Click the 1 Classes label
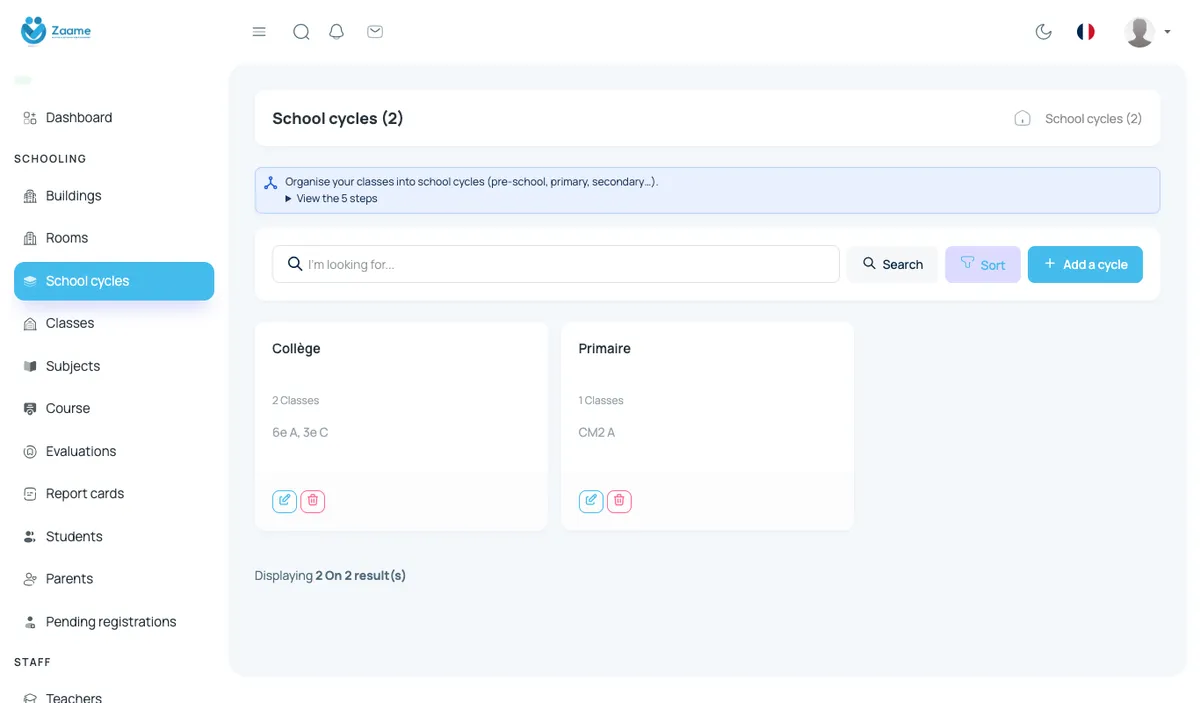Image resolution: width=1200 pixels, height=703 pixels. click(601, 400)
